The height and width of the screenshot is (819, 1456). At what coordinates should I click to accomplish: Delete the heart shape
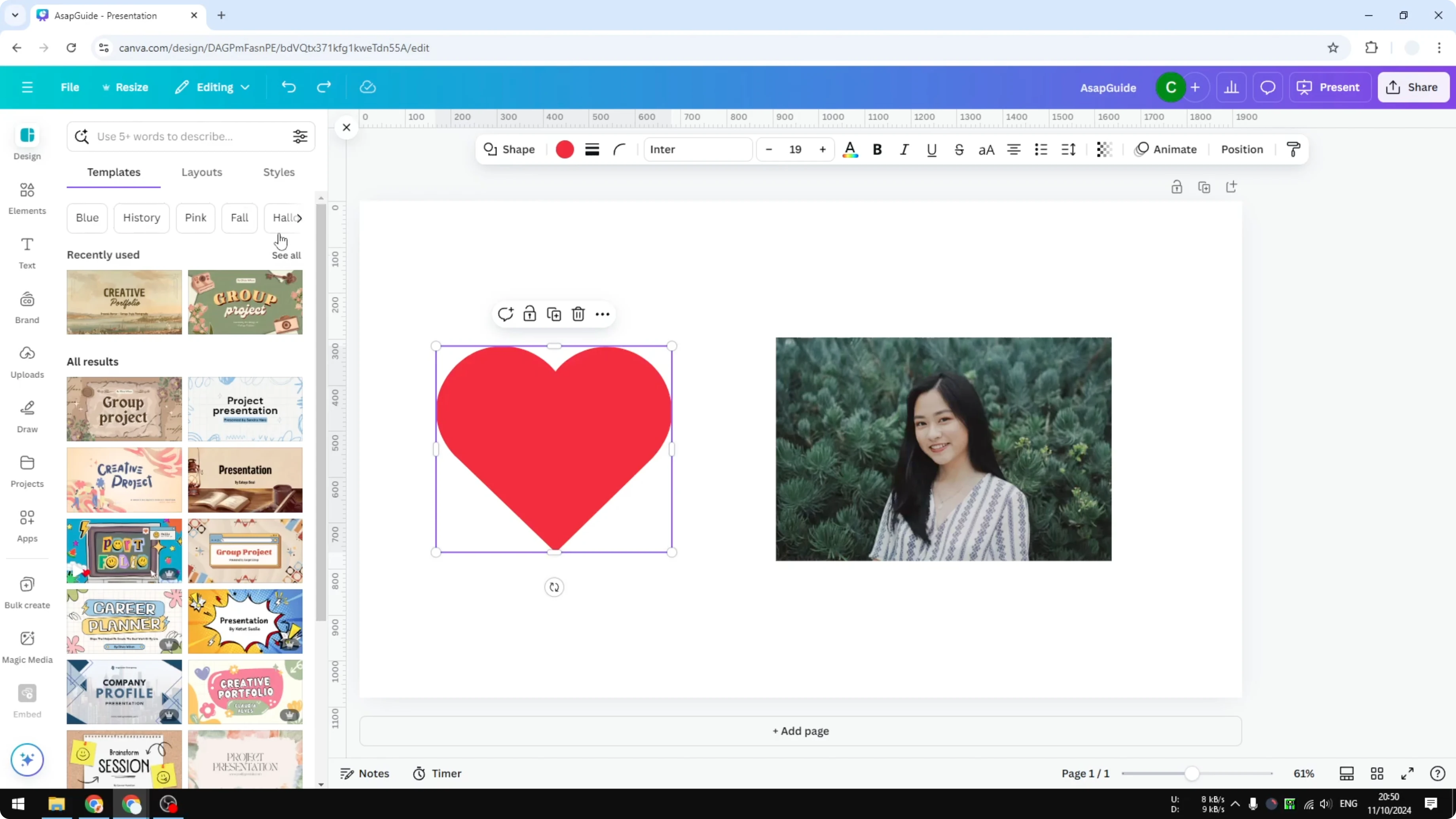point(578,314)
